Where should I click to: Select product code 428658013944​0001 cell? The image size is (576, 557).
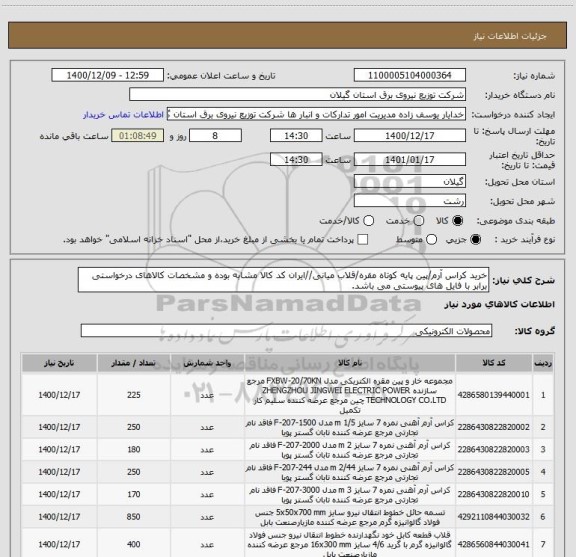coord(494,395)
